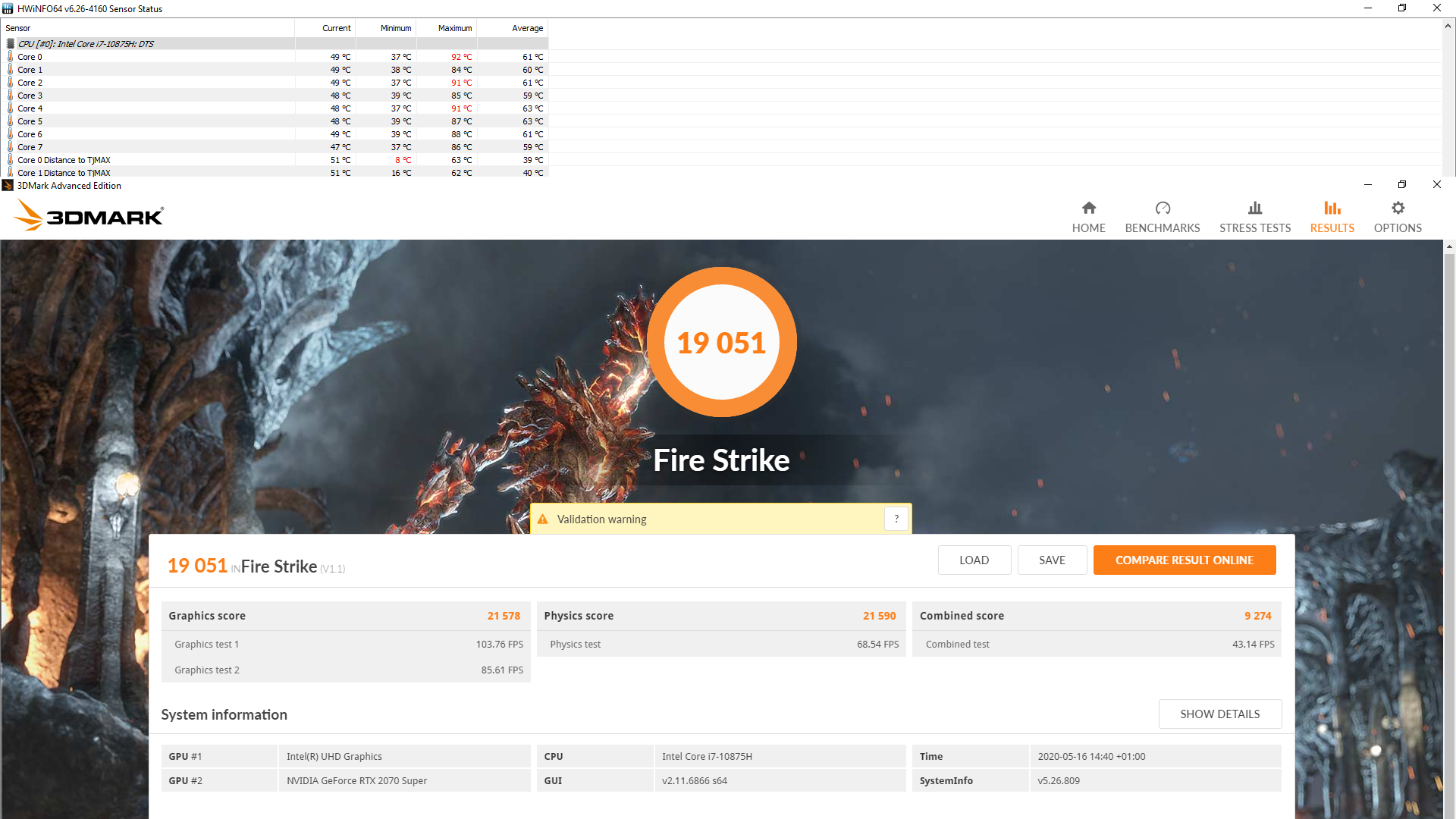Click the 3DMark app icon in title bar

click(8, 185)
